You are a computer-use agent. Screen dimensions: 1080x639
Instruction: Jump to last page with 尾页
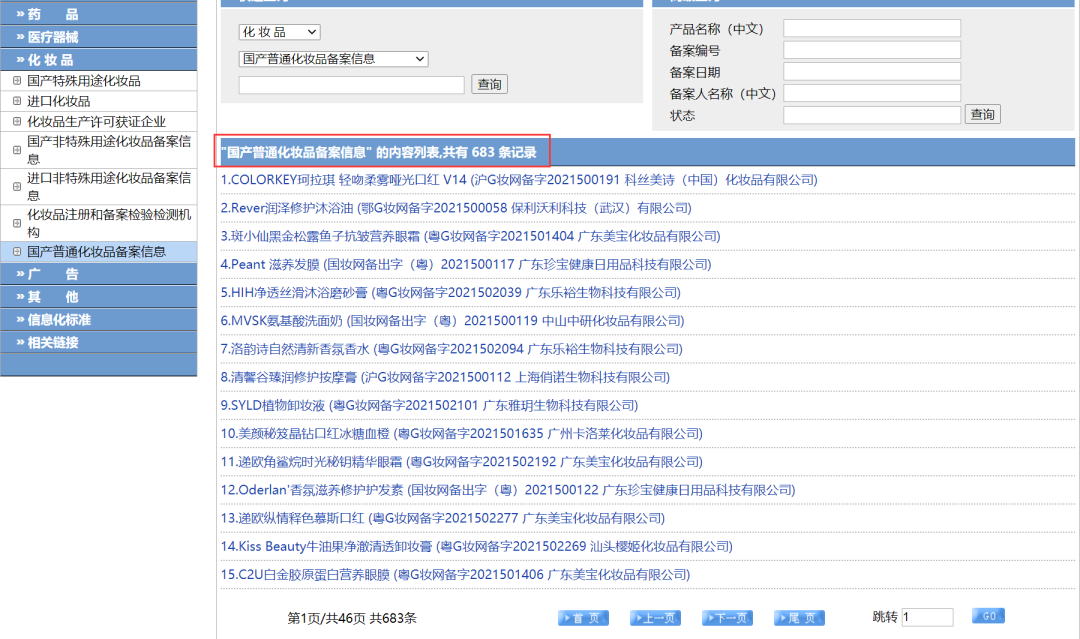click(800, 618)
